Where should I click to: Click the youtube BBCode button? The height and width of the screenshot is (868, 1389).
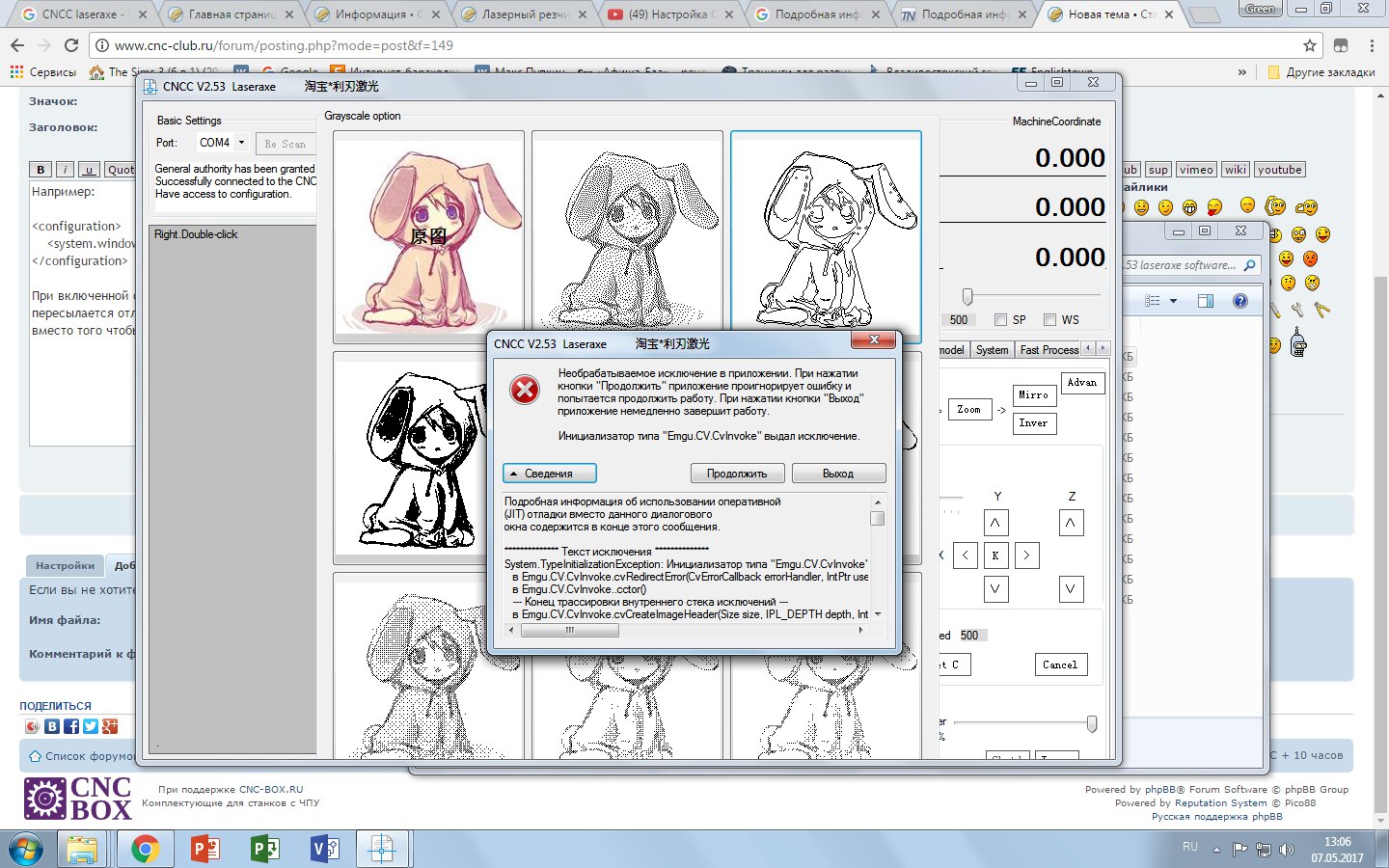(x=1280, y=170)
